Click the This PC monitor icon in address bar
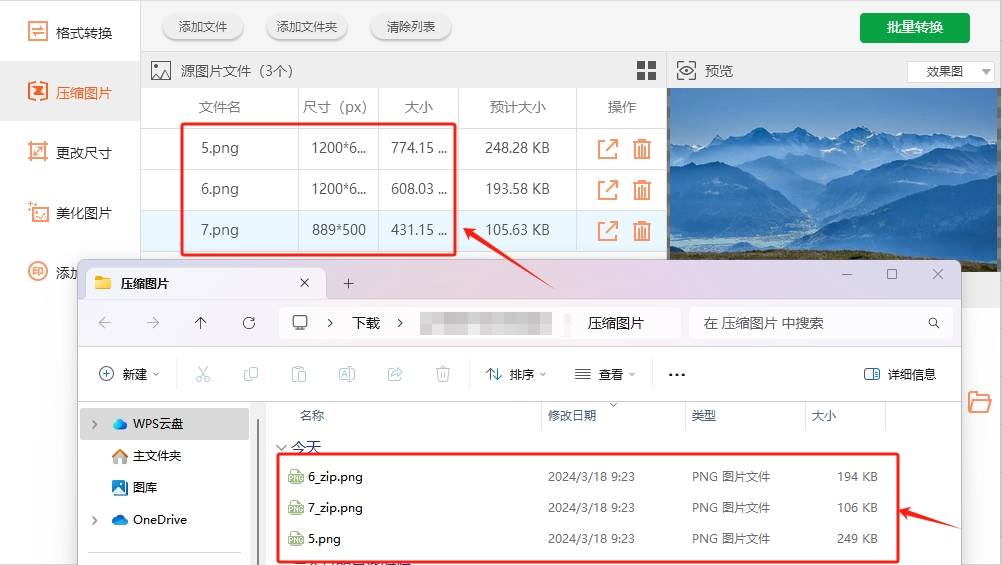This screenshot has width=1002, height=565. pyautogui.click(x=300, y=322)
